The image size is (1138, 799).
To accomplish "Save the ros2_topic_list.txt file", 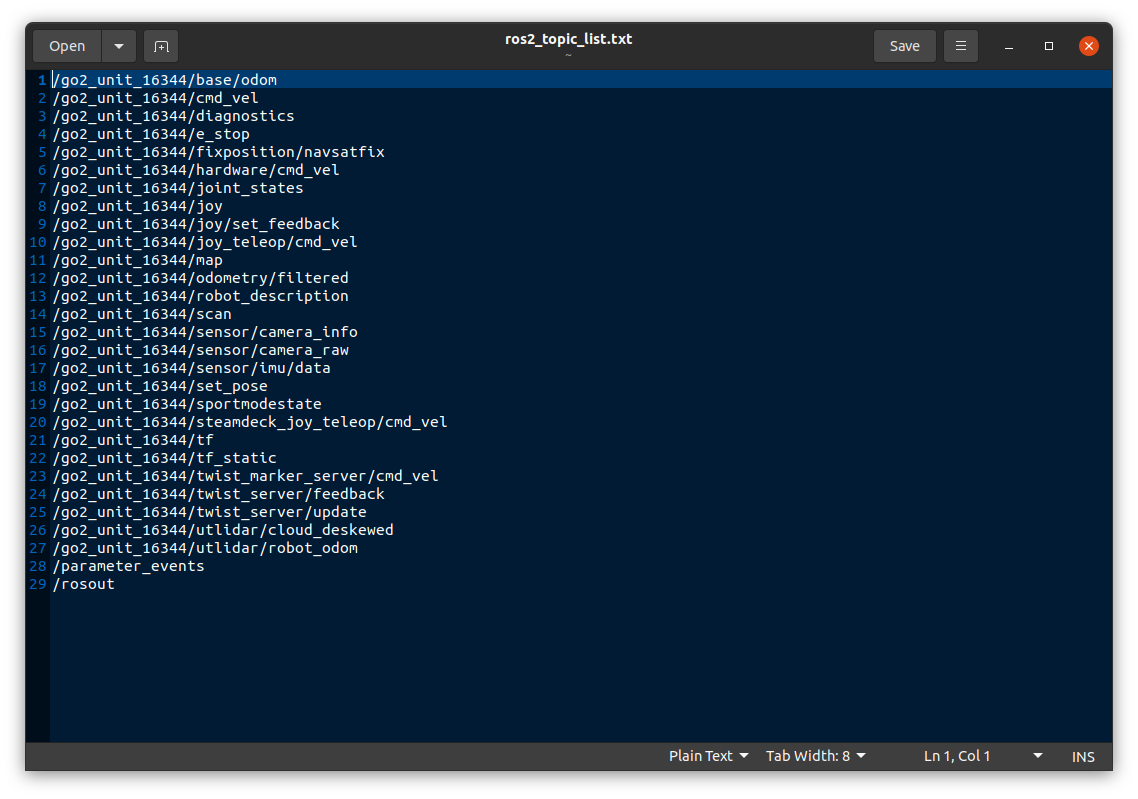I will tap(904, 46).
